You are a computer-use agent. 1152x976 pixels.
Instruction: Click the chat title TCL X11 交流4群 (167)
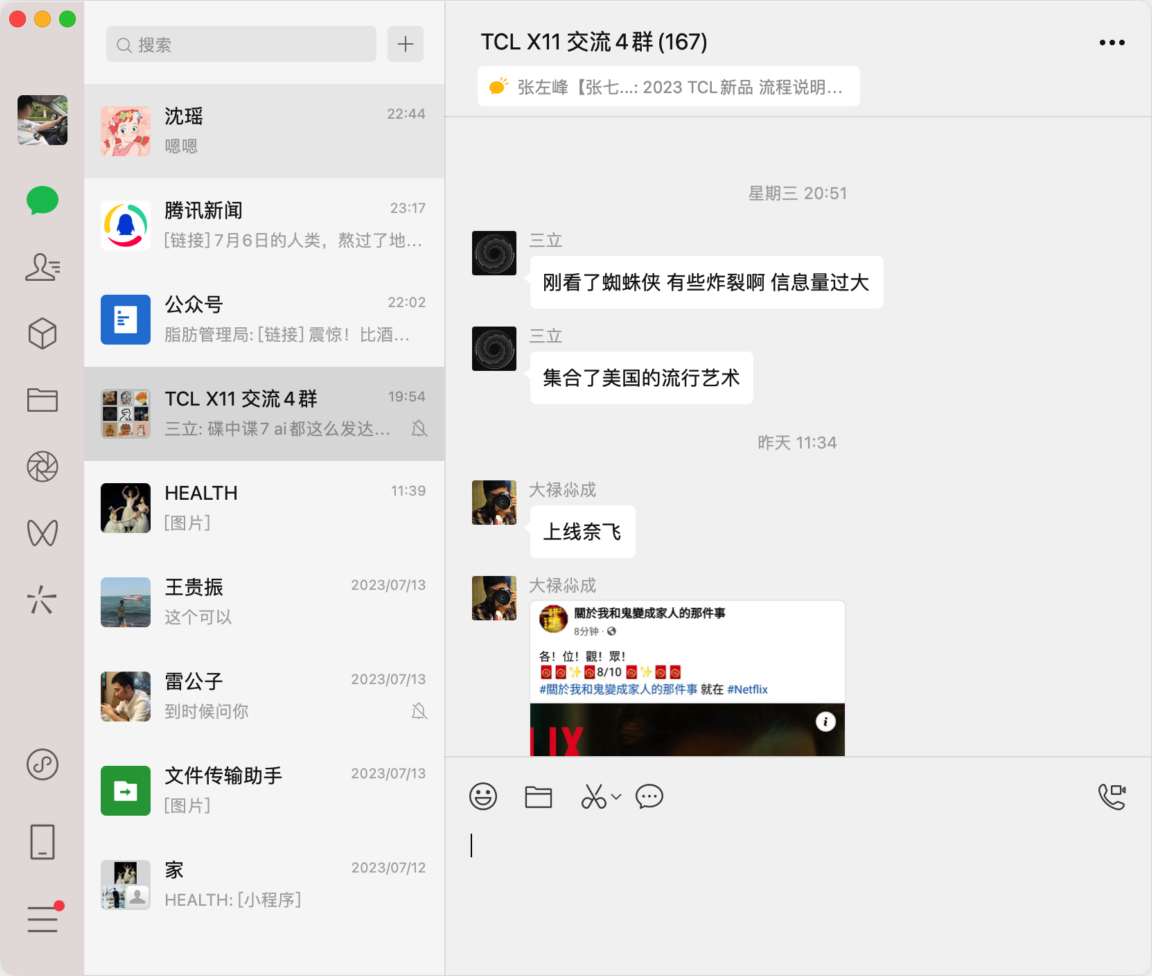(594, 42)
